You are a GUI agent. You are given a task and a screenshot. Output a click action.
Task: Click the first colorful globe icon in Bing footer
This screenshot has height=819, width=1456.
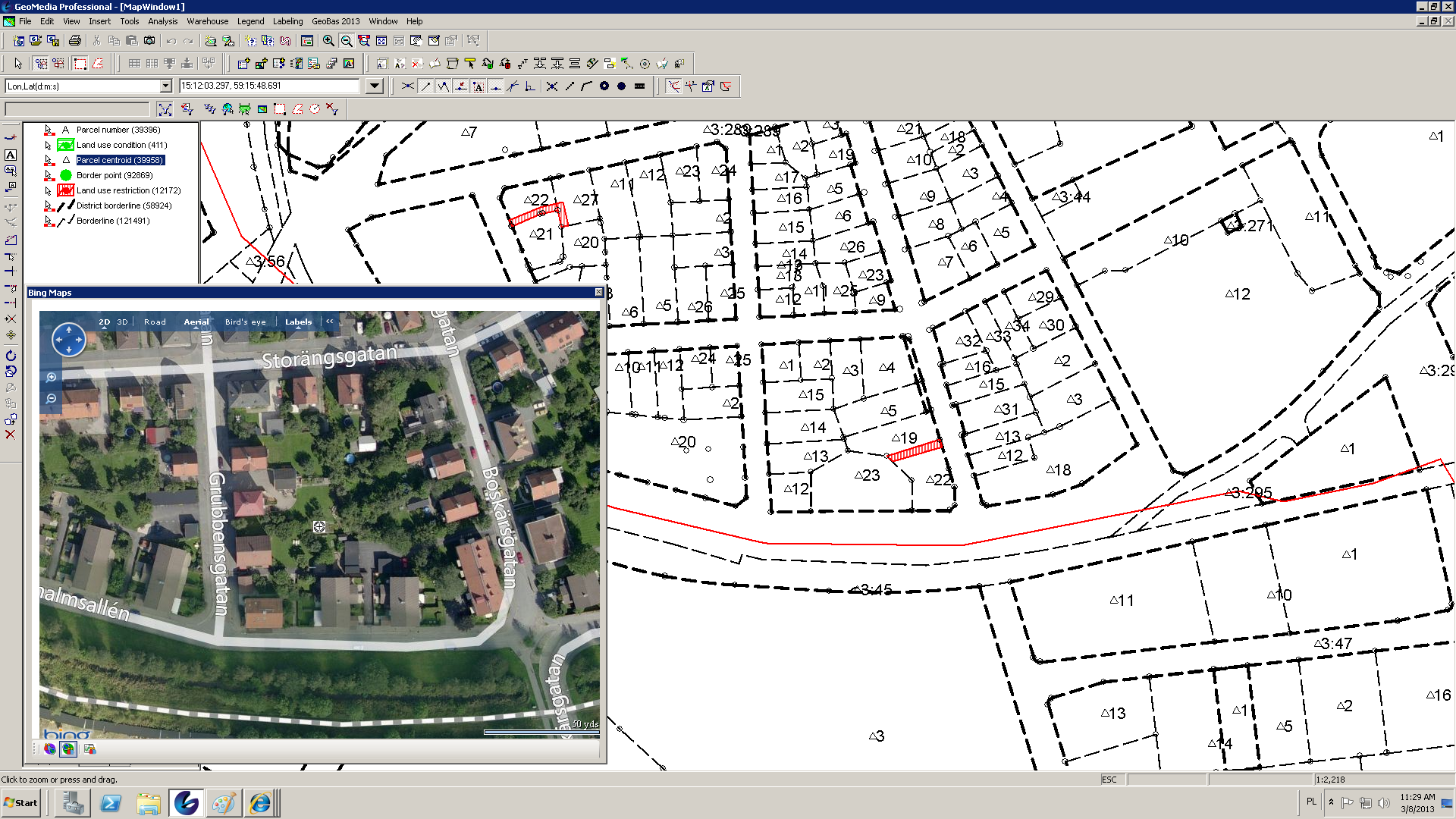click(50, 749)
